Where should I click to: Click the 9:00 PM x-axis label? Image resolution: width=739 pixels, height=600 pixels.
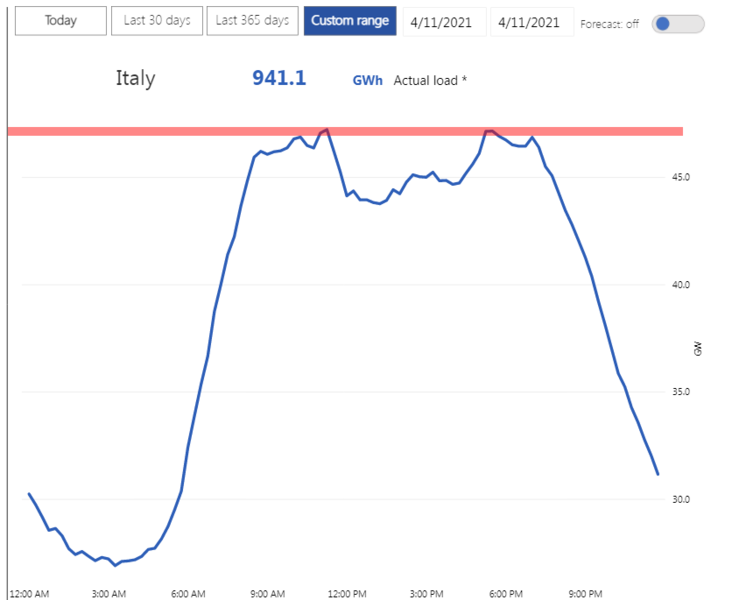(587, 594)
